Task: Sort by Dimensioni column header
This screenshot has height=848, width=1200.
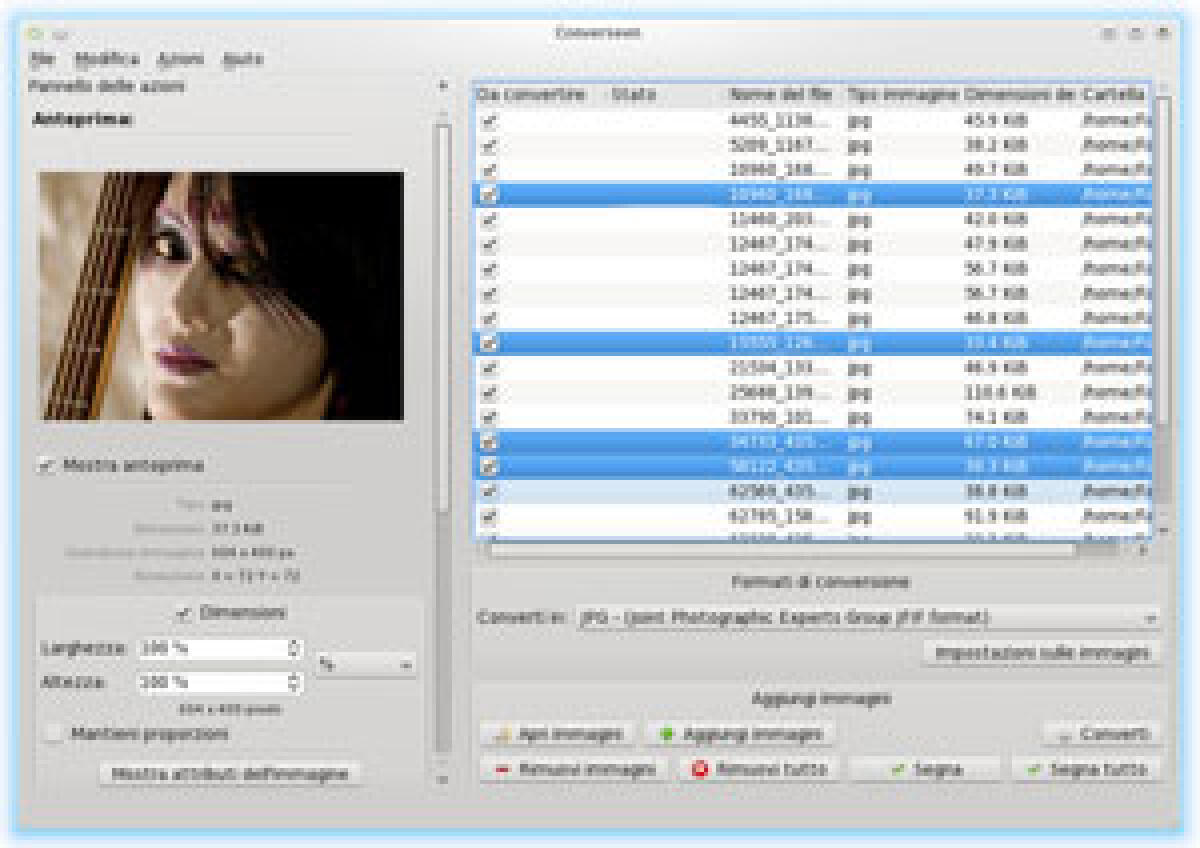Action: (1020, 95)
